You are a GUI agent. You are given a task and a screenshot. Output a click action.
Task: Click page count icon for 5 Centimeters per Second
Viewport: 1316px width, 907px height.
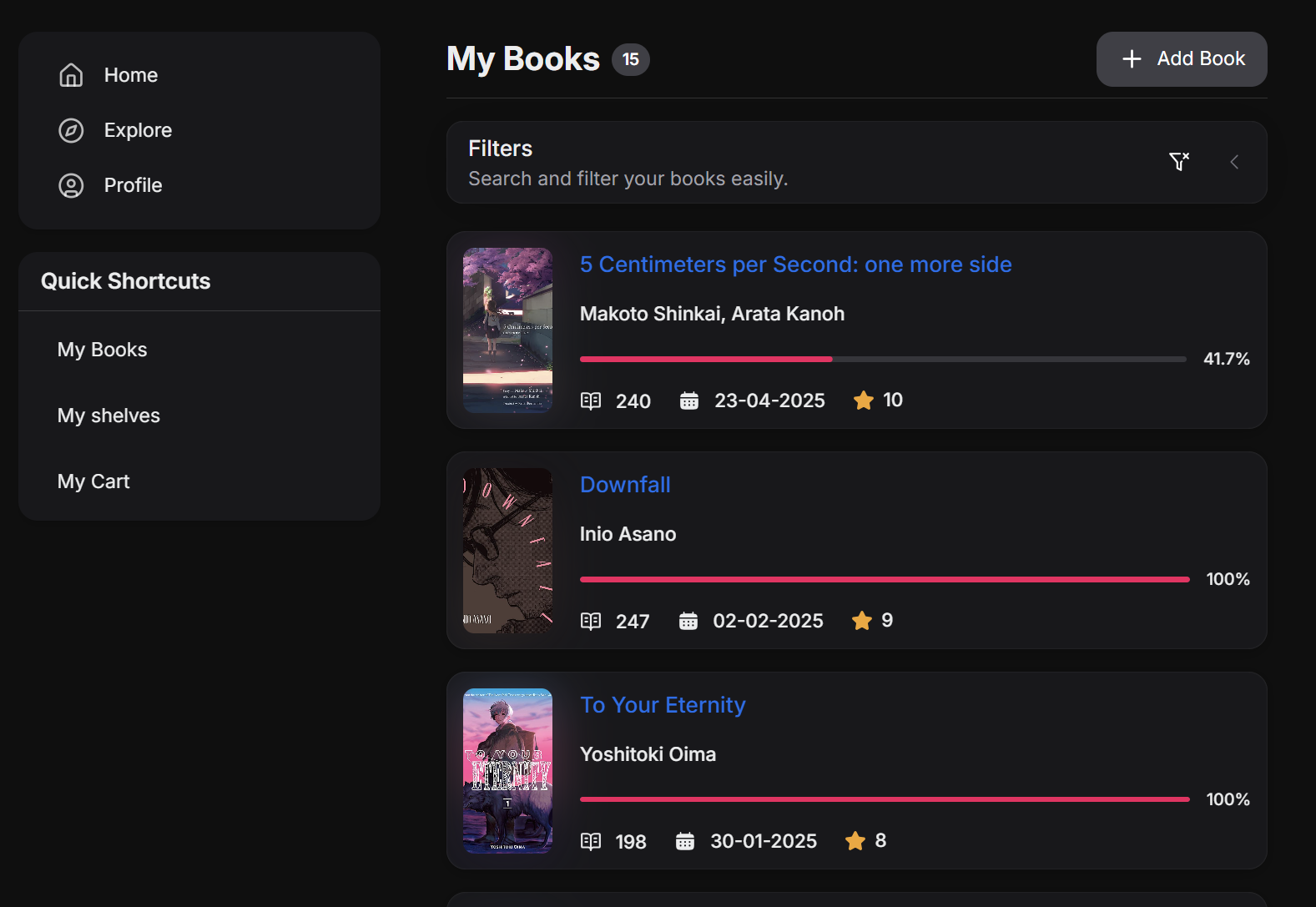click(x=591, y=401)
